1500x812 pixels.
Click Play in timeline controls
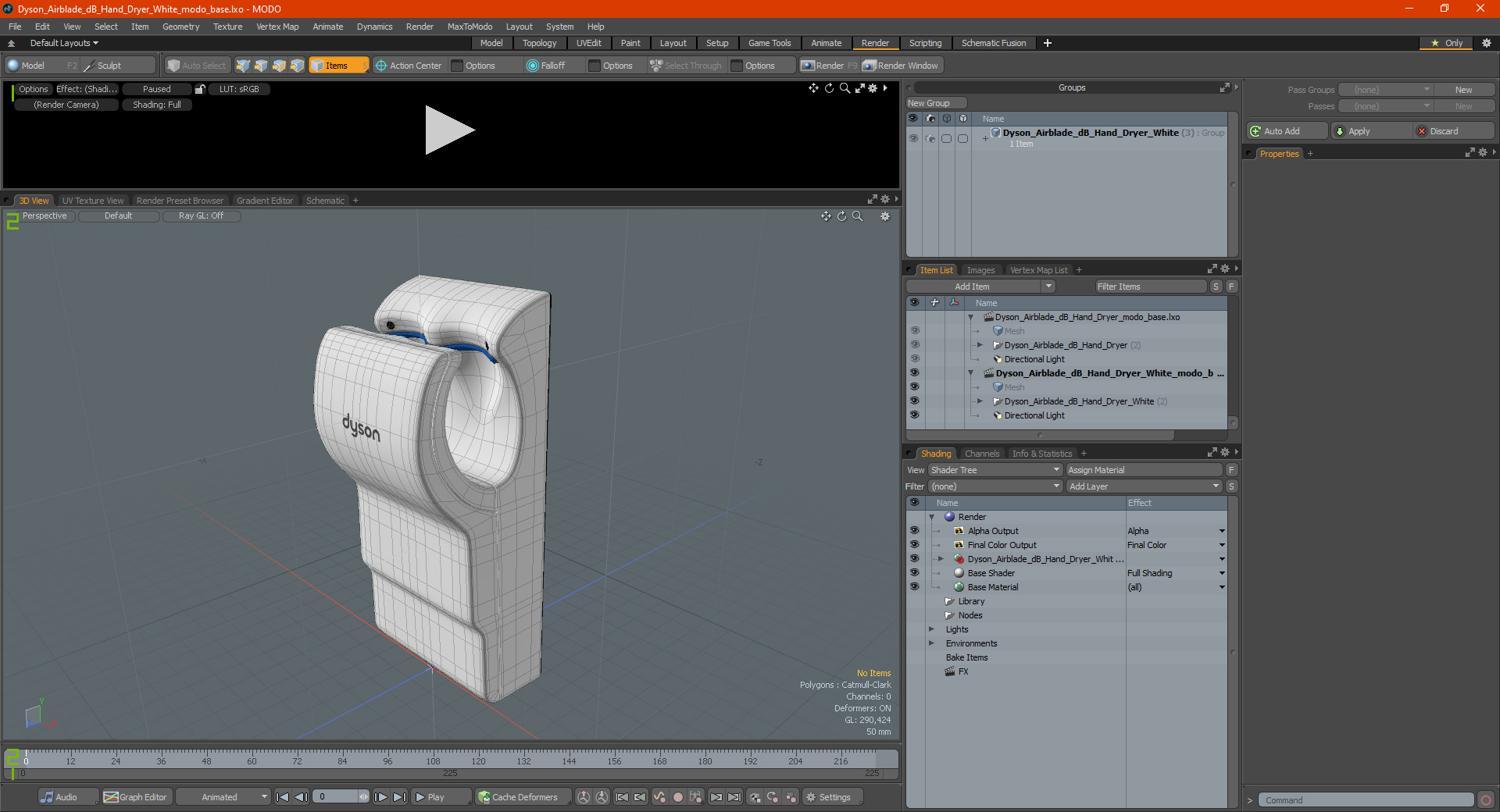click(x=440, y=797)
